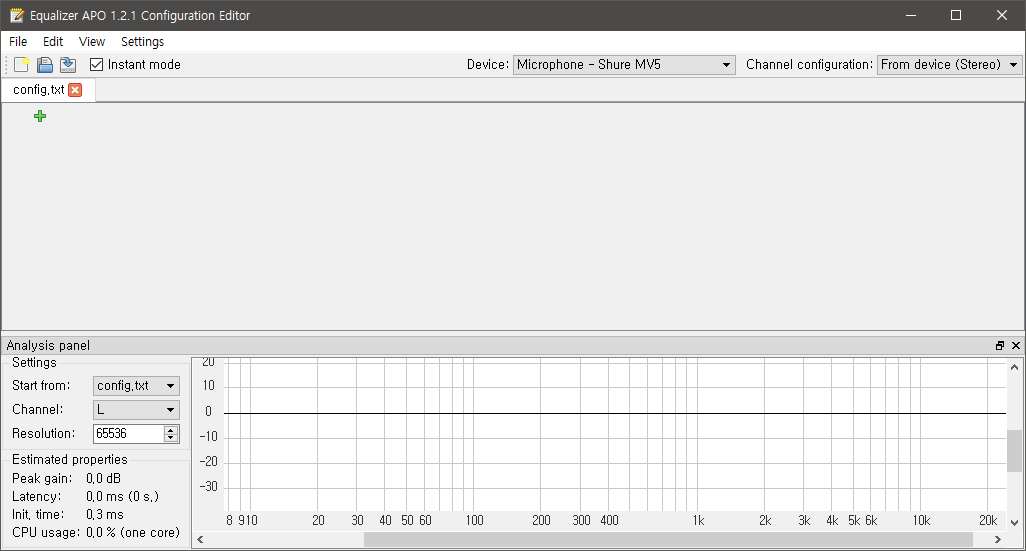
Task: Click graph horizontal scrollbar left arrow
Action: 200,540
